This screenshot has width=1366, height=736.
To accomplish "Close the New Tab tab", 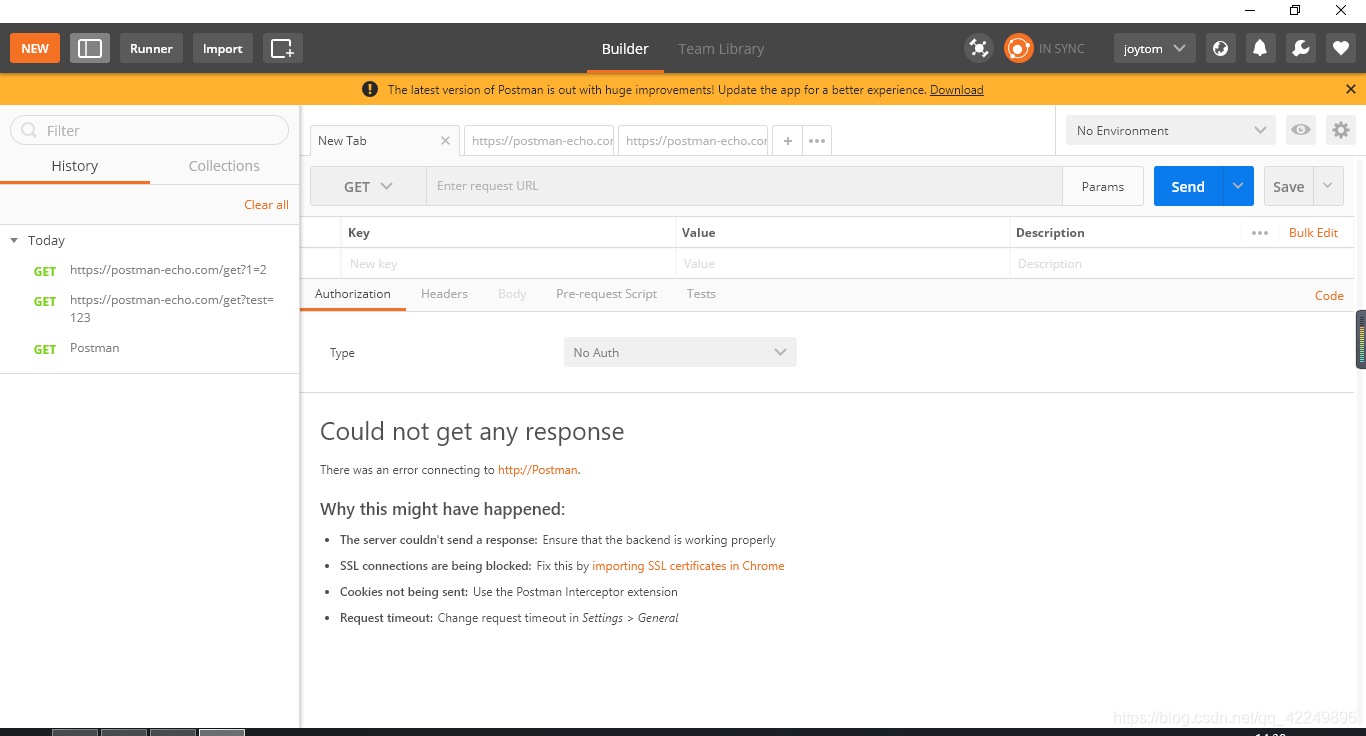I will (445, 141).
